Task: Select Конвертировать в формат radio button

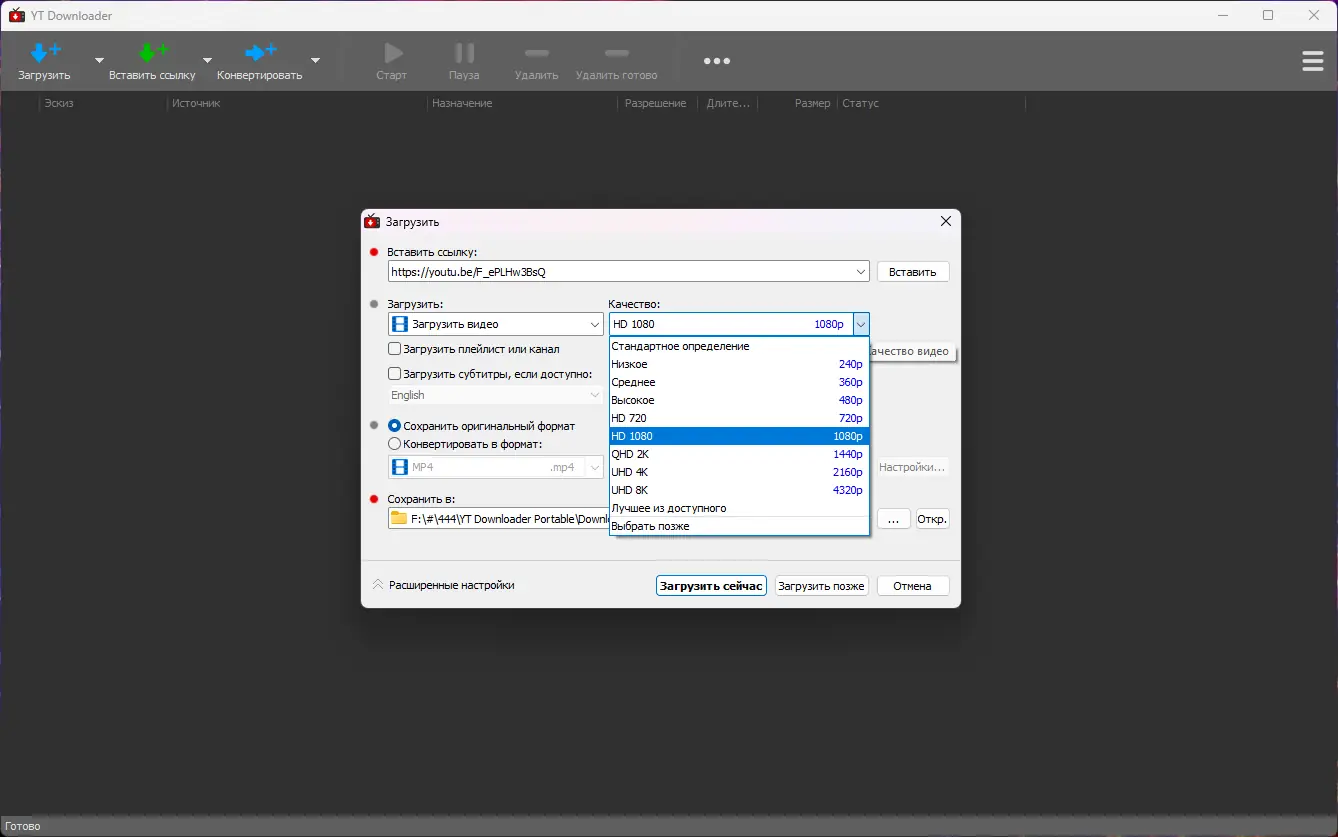Action: [x=395, y=444]
